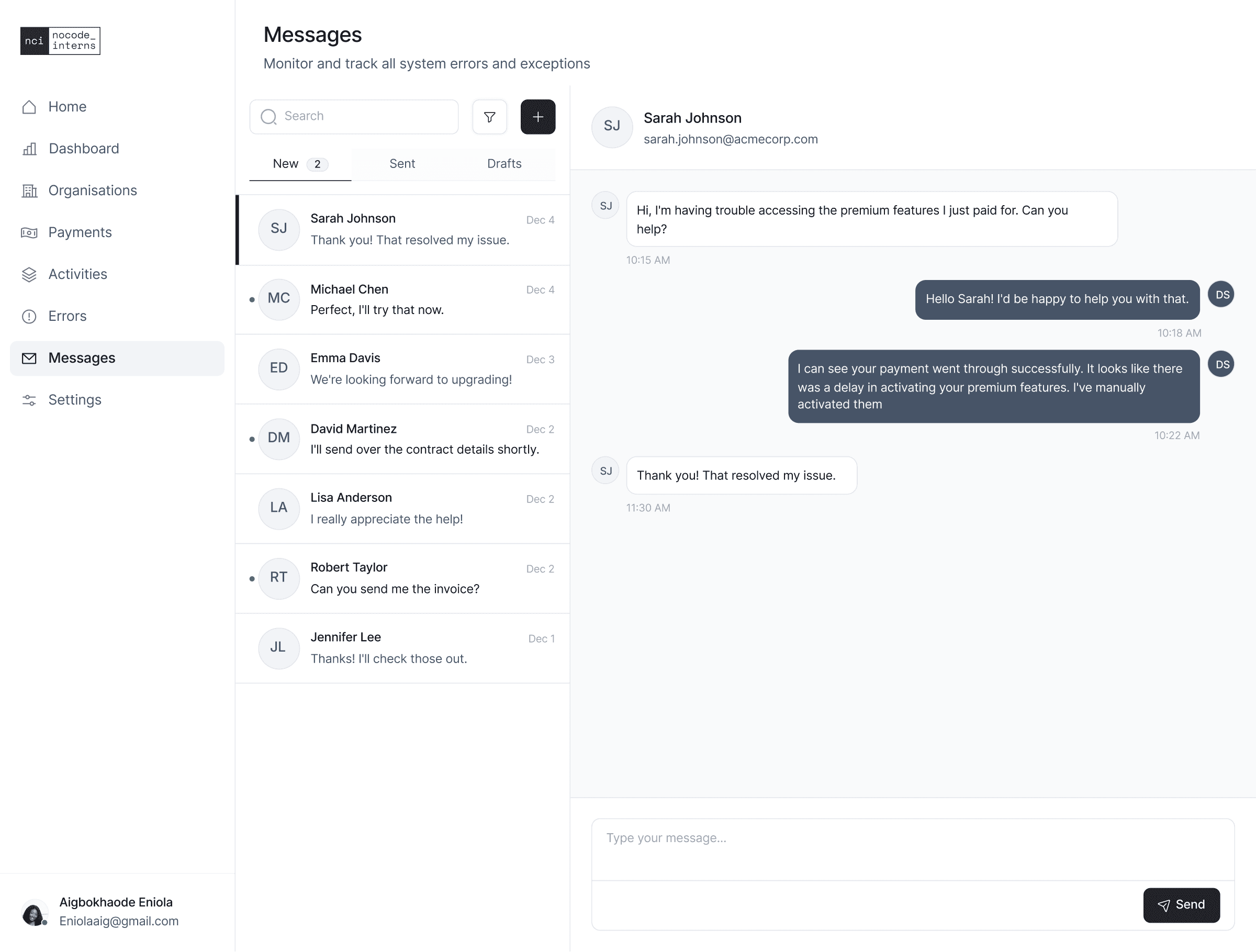1256x952 pixels.
Task: Open Michael Chen's conversation
Action: (402, 300)
